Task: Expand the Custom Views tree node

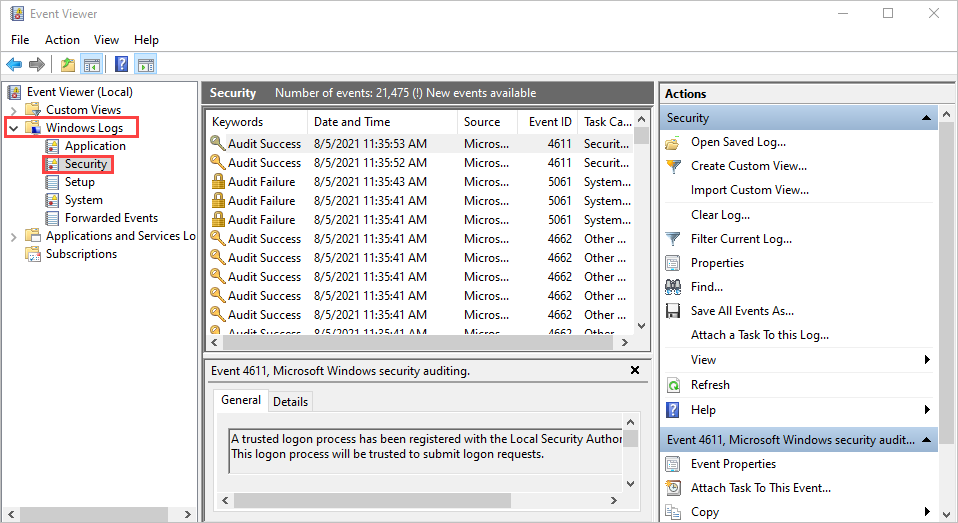Action: pyautogui.click(x=13, y=111)
